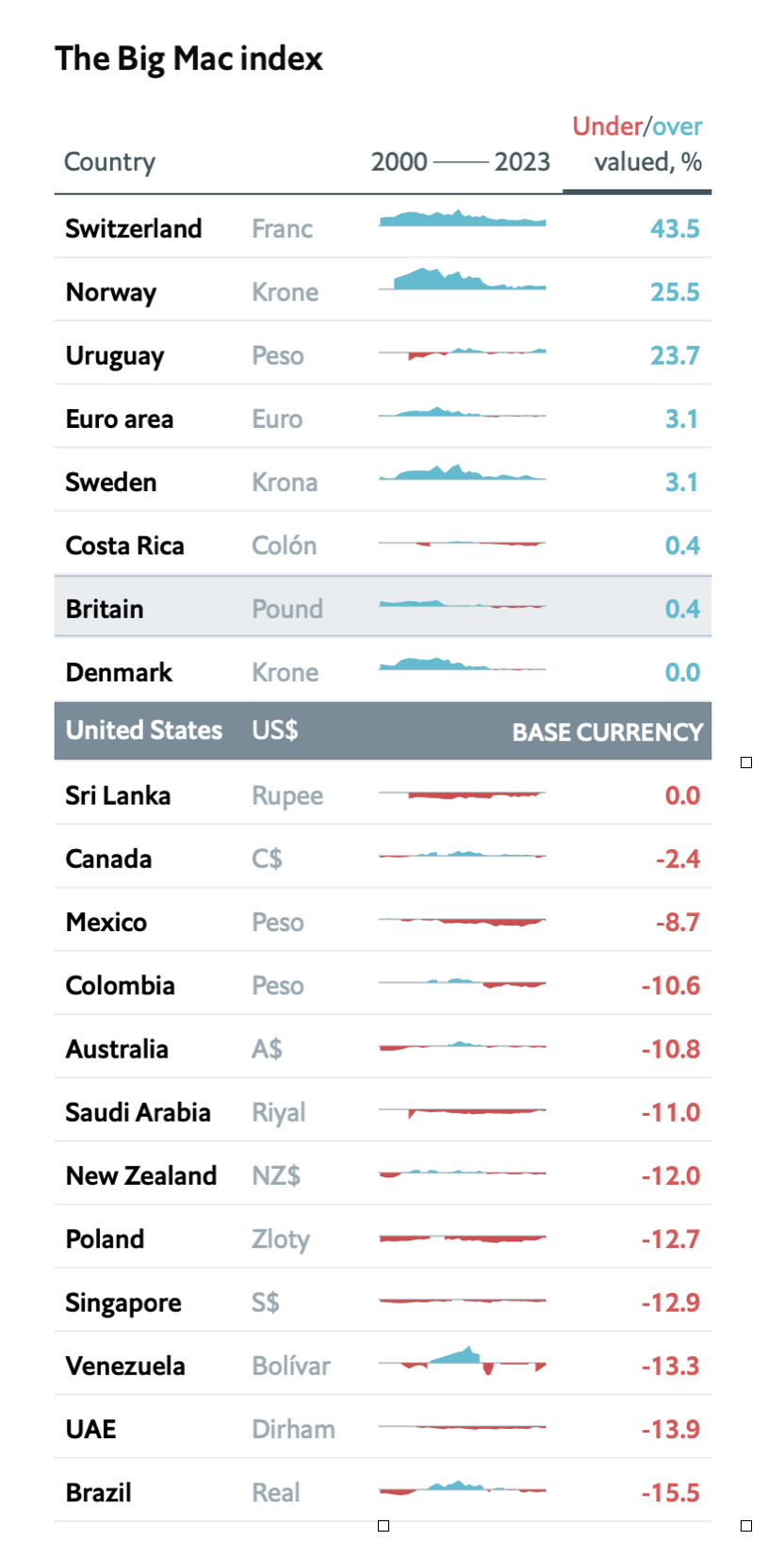784x1557 pixels.
Task: Select the highlighted Britain row
Action: [383, 608]
